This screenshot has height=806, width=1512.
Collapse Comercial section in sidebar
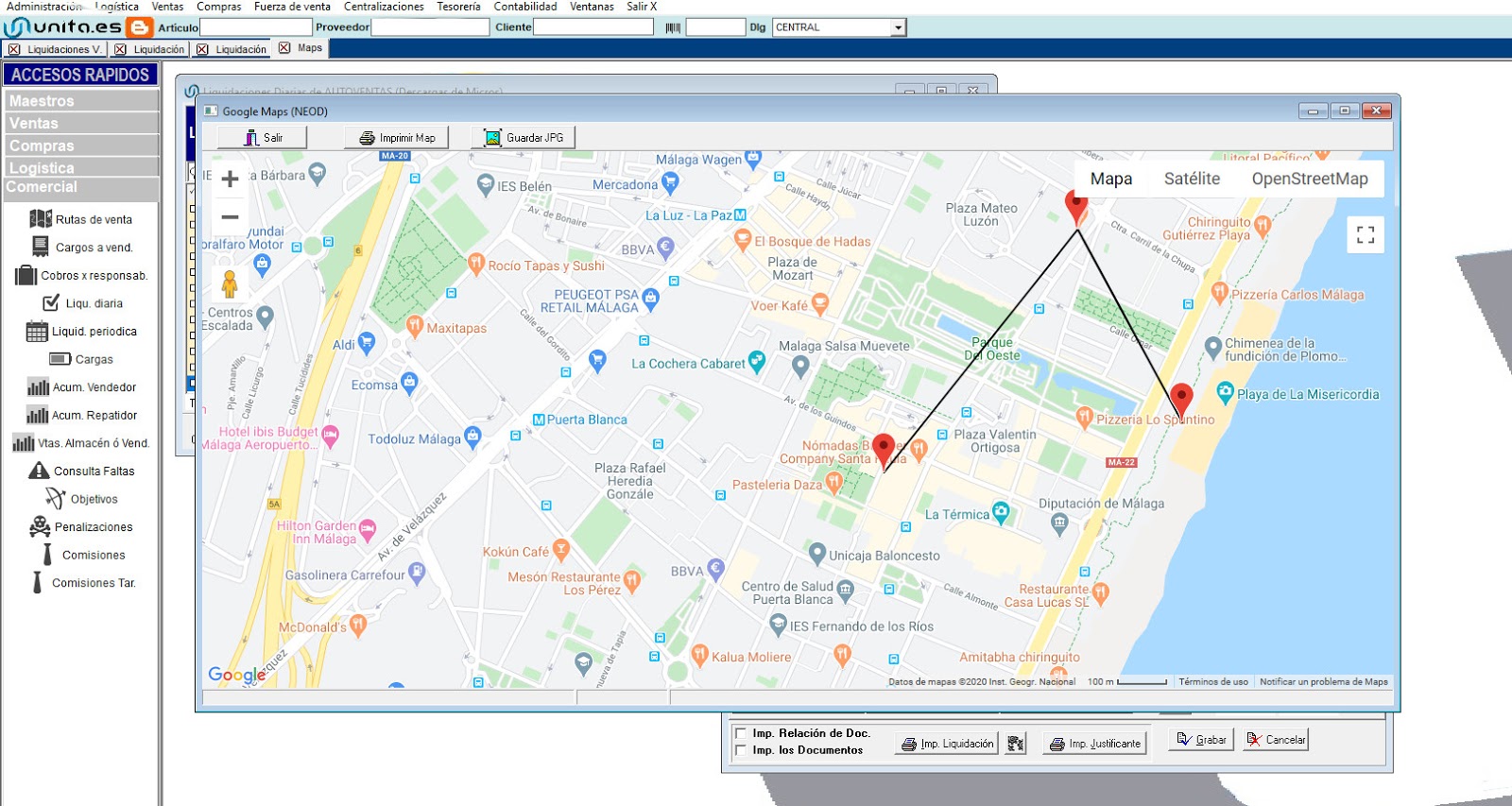80,188
